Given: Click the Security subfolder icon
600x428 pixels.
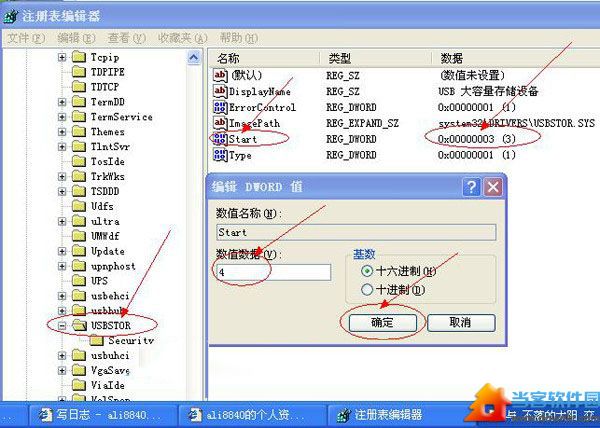Looking at the screenshot, I should point(96,340).
